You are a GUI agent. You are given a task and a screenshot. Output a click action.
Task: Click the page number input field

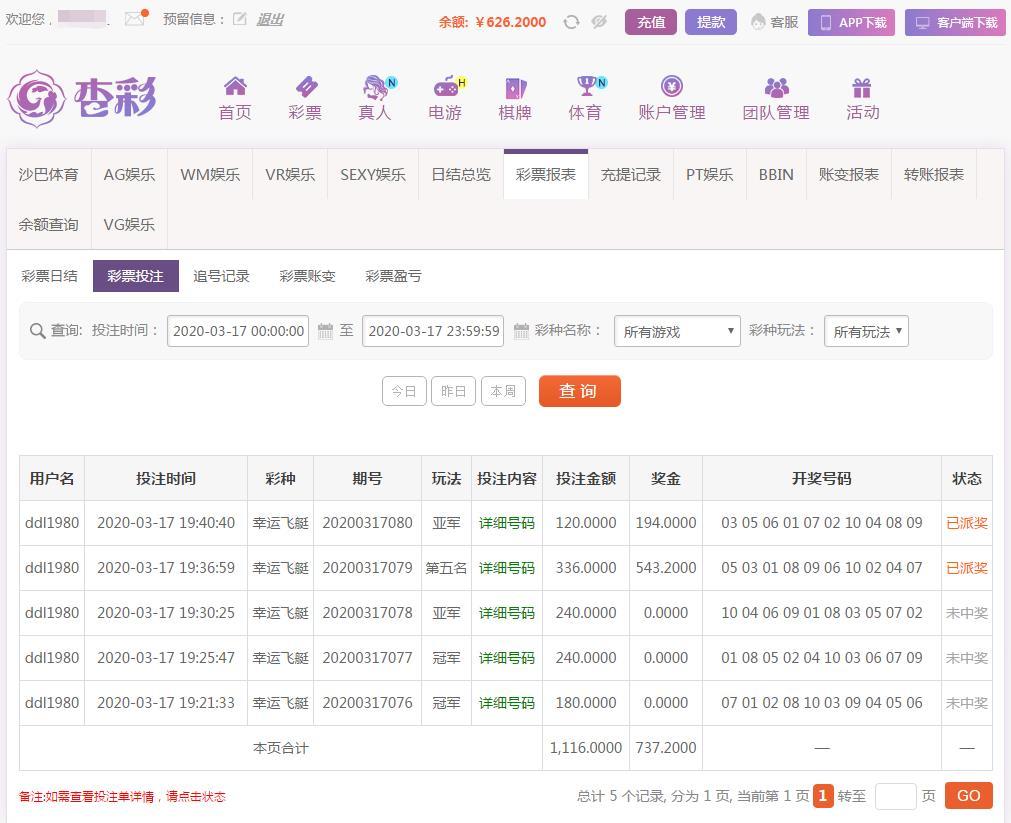[x=895, y=796]
